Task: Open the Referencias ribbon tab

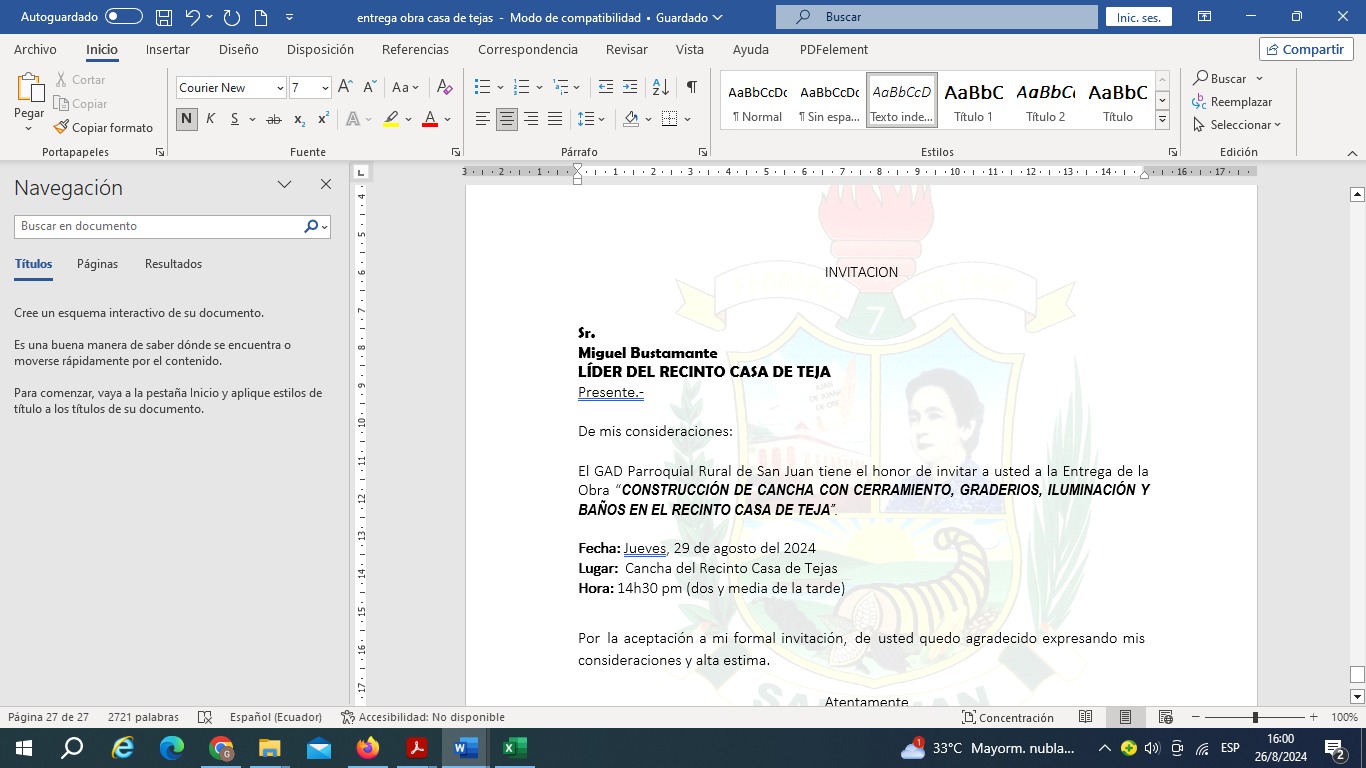Action: tap(415, 50)
